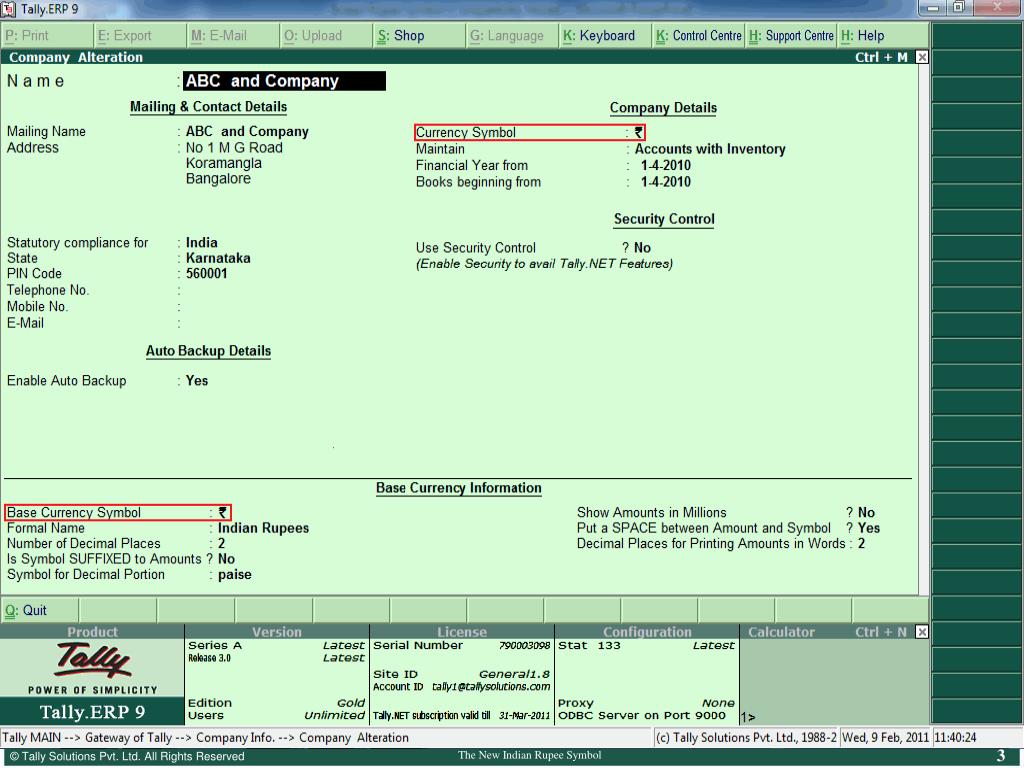The image size is (1024, 768).
Task: Click G: Language in the top bar
Action: 512,36
